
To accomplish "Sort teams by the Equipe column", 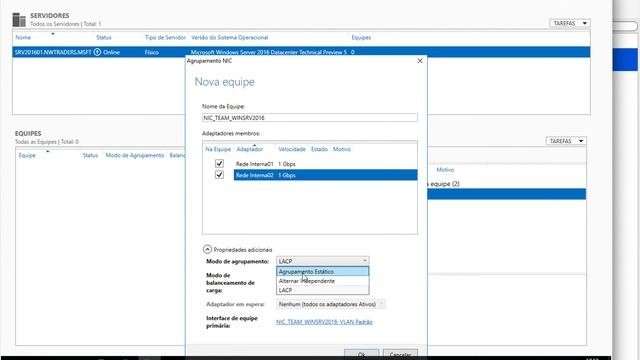I will click(x=27, y=156).
